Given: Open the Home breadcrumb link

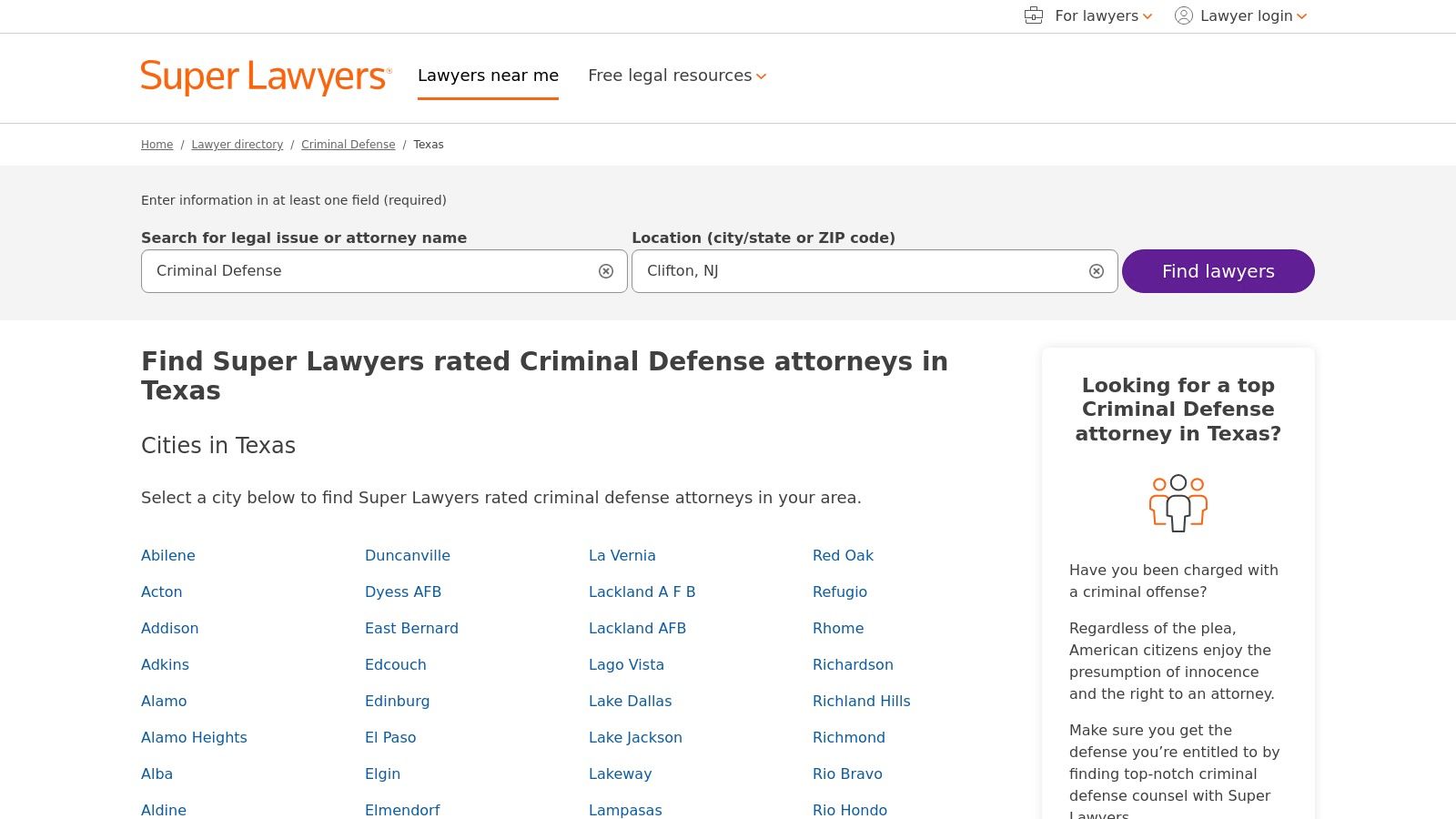Looking at the screenshot, I should [x=157, y=144].
